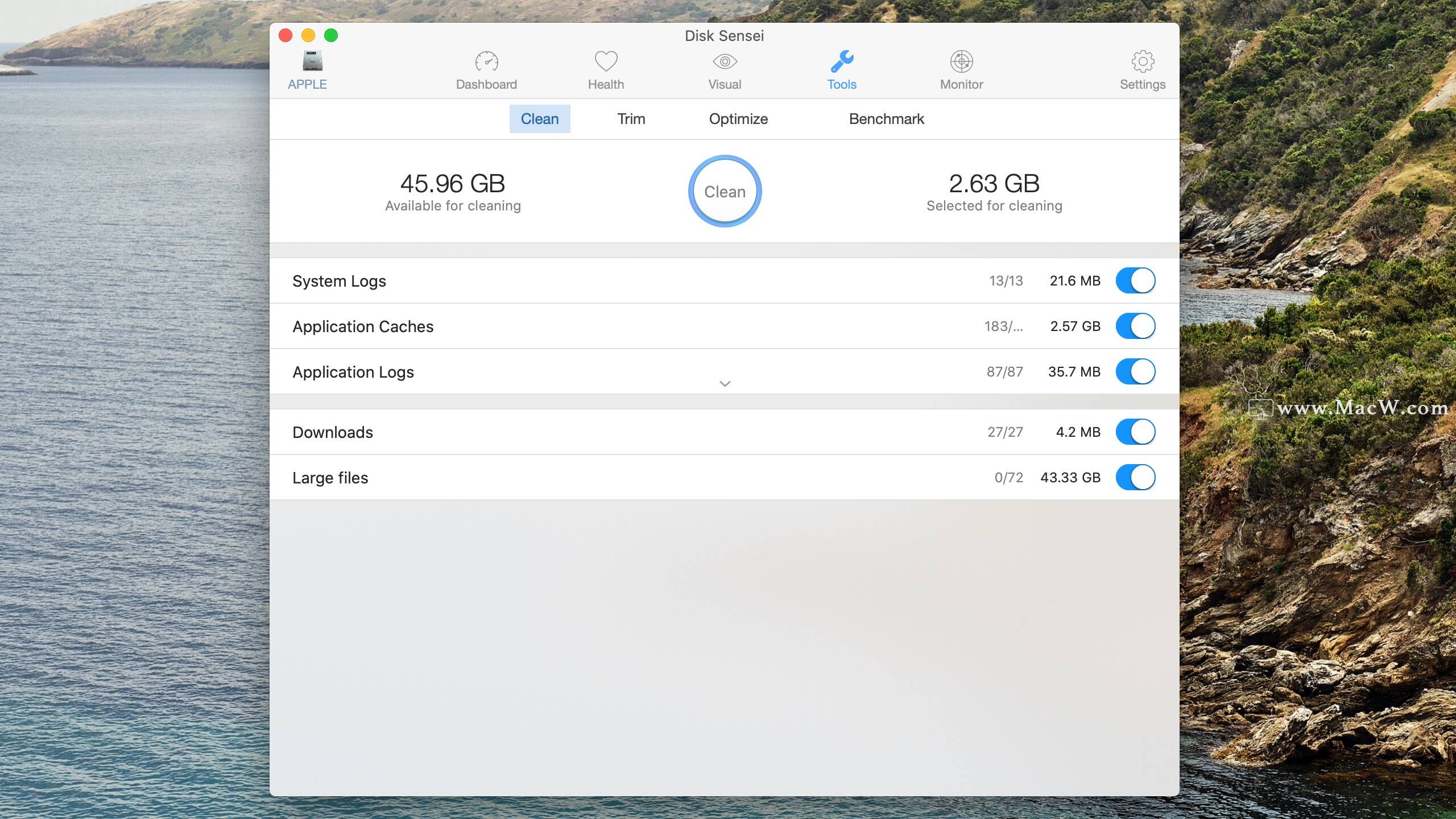The height and width of the screenshot is (819, 1456).
Task: Turn off the Application Logs switch
Action: tap(1135, 371)
